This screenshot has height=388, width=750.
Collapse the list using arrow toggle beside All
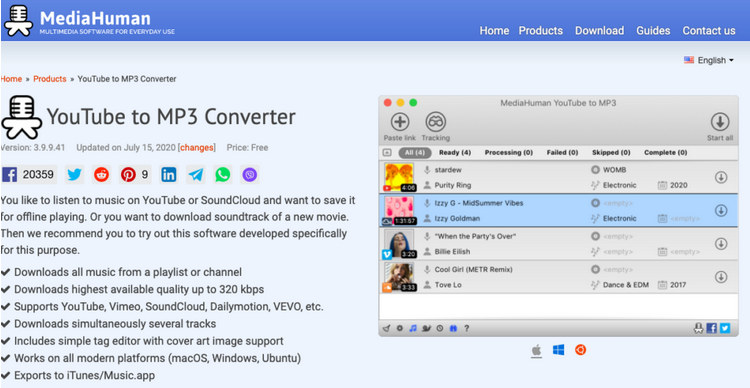tap(387, 153)
